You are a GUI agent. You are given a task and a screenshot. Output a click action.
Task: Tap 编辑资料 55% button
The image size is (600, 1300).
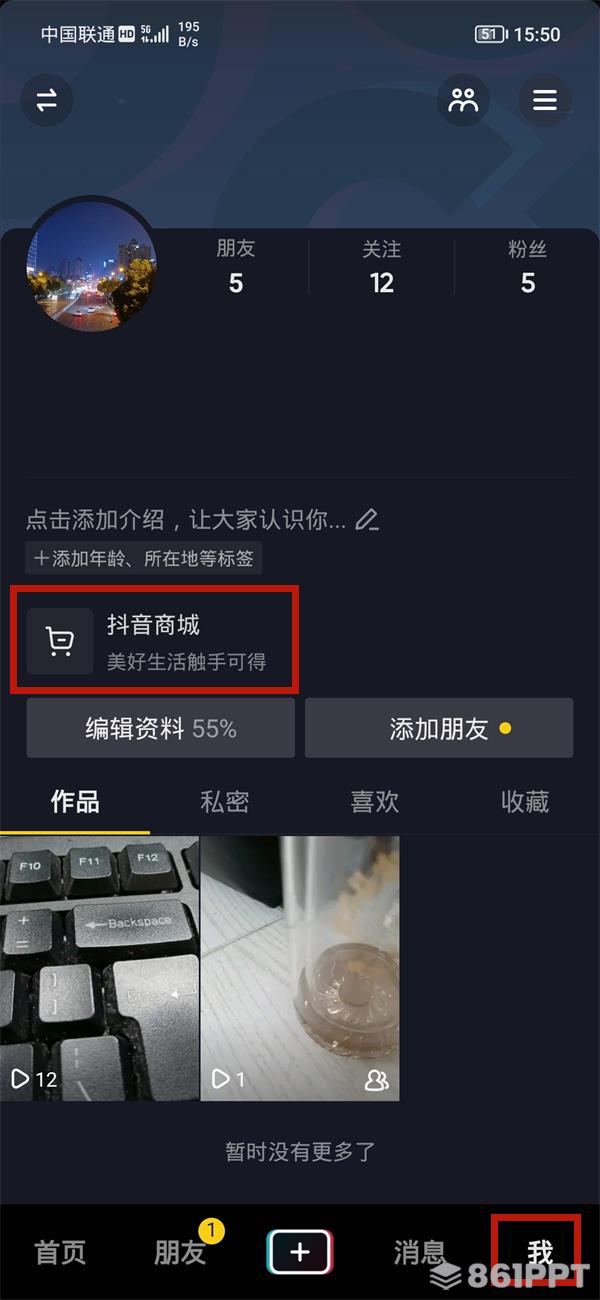[161, 728]
